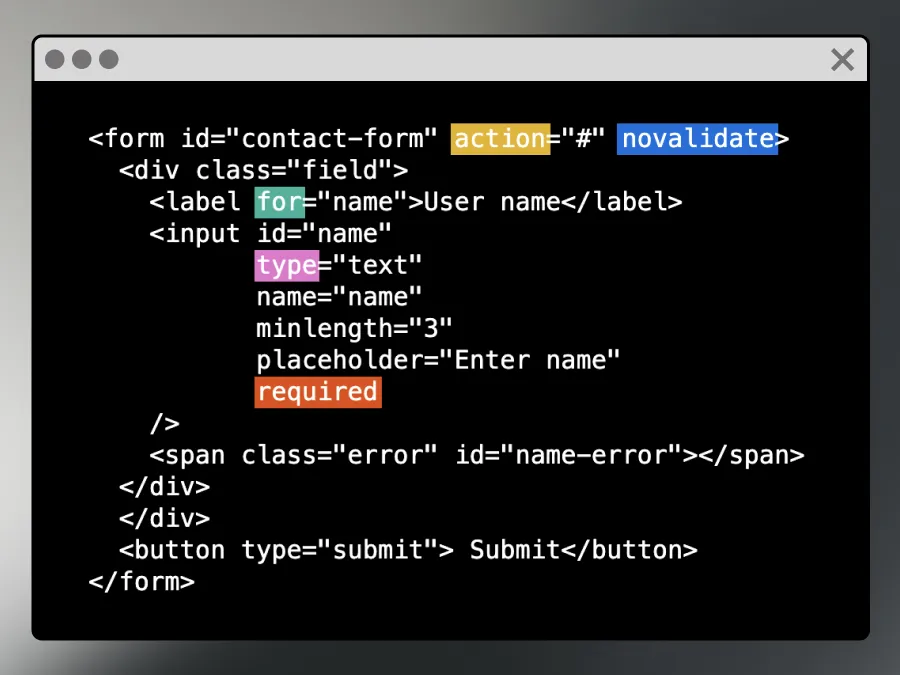Close the code window with the X icon
This screenshot has width=900, height=675.
(842, 59)
